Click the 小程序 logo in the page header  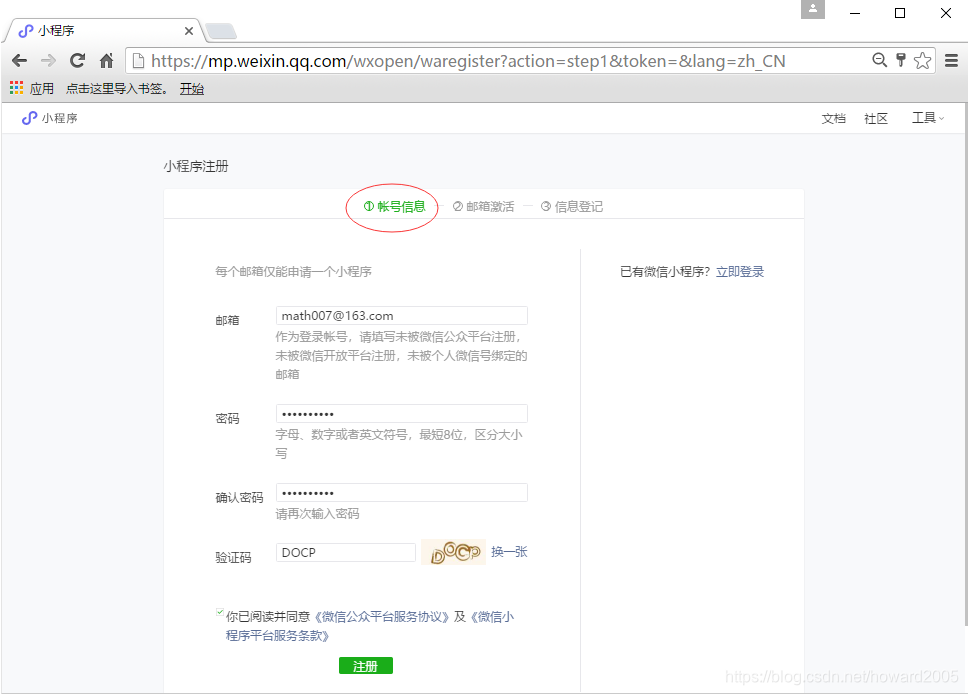coord(44,117)
